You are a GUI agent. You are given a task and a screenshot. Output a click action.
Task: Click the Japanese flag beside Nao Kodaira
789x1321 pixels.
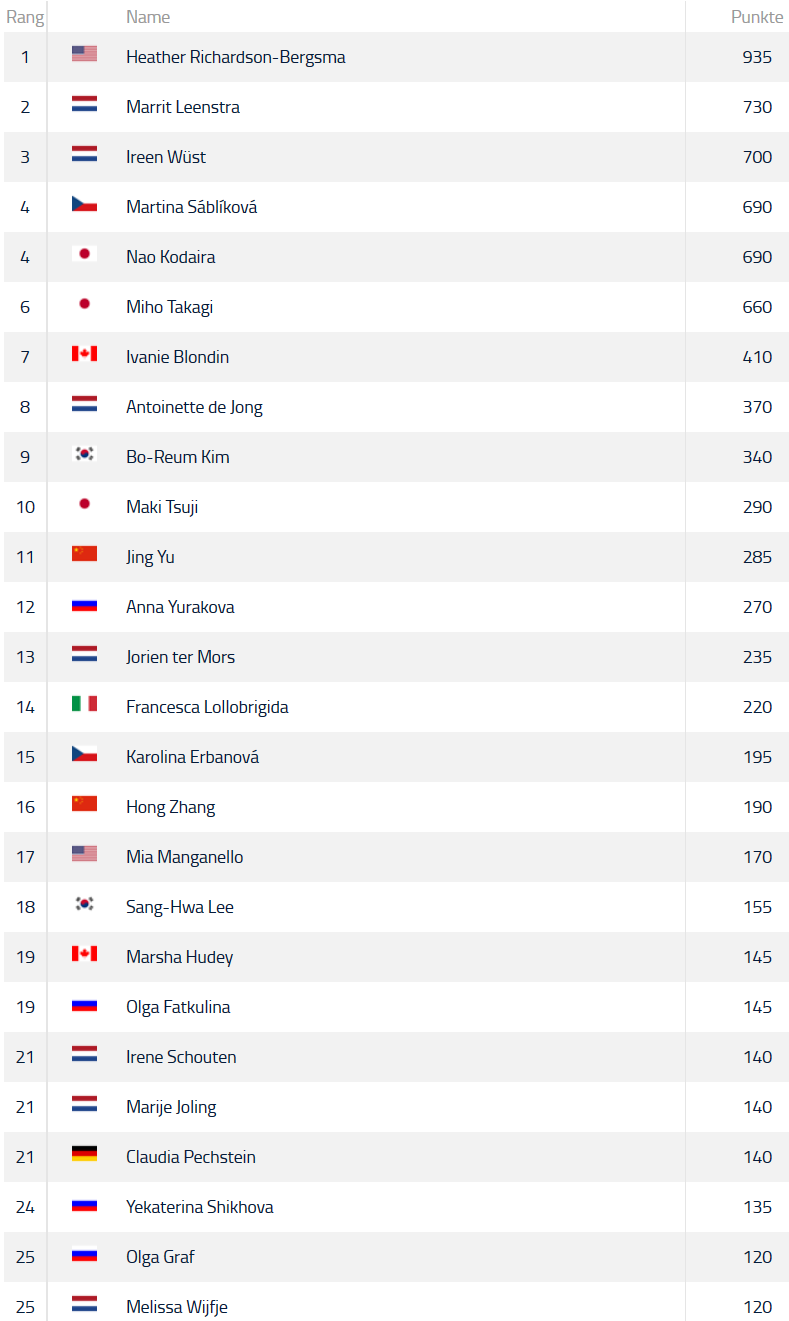84,254
